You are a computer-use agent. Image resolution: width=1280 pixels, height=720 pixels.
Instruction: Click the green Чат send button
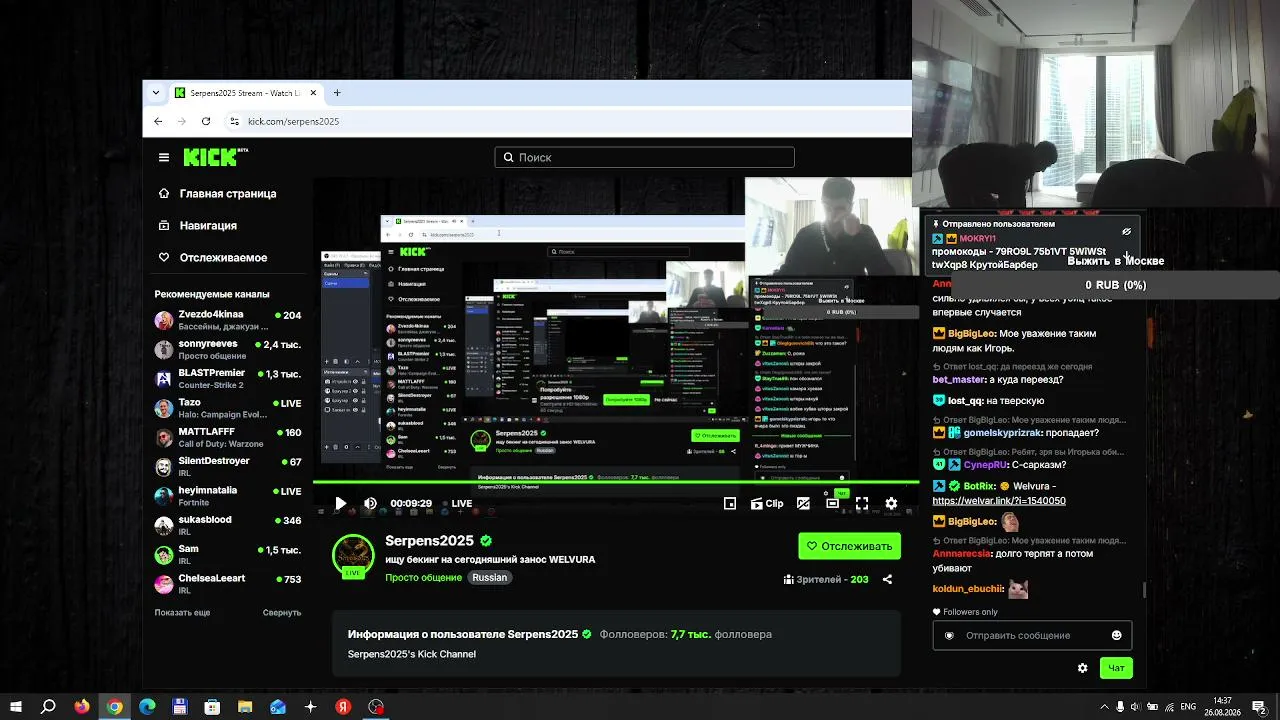click(1116, 668)
